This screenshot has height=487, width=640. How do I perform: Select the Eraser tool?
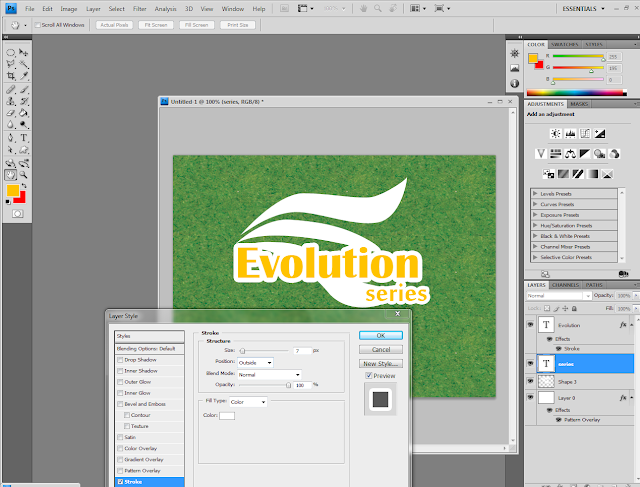[x=11, y=113]
